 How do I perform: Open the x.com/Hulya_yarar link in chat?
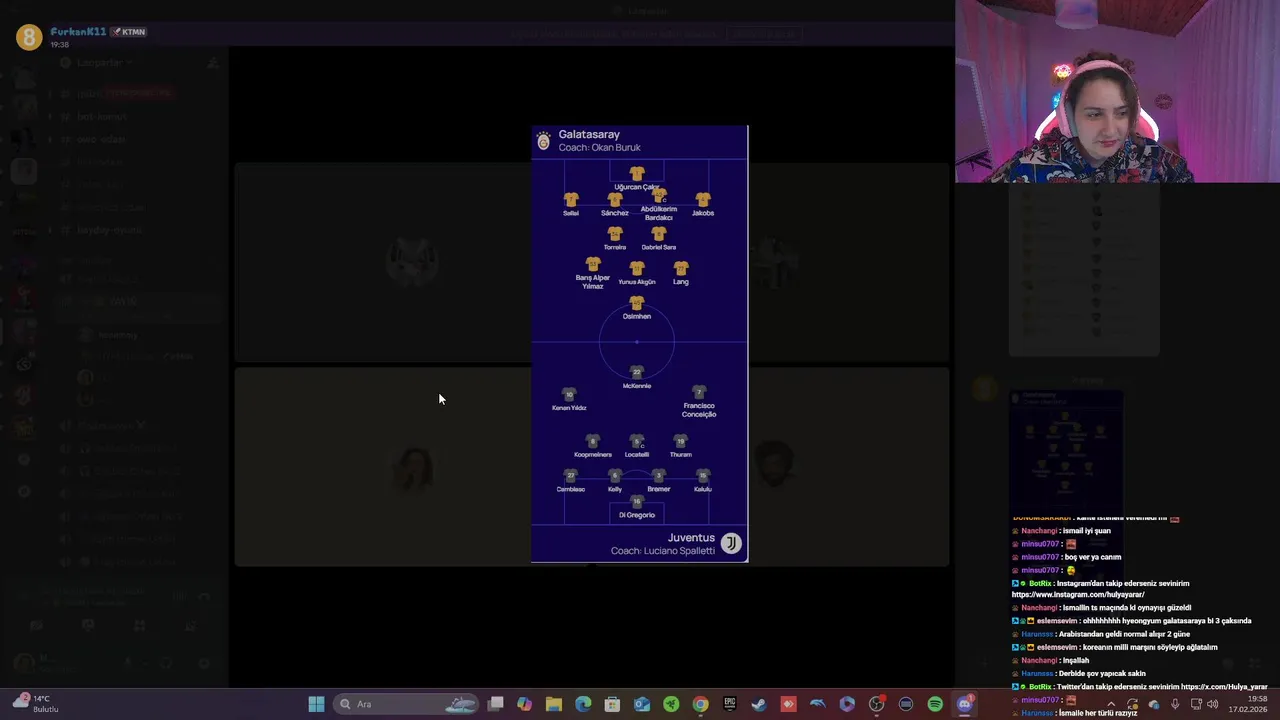click(1224, 687)
